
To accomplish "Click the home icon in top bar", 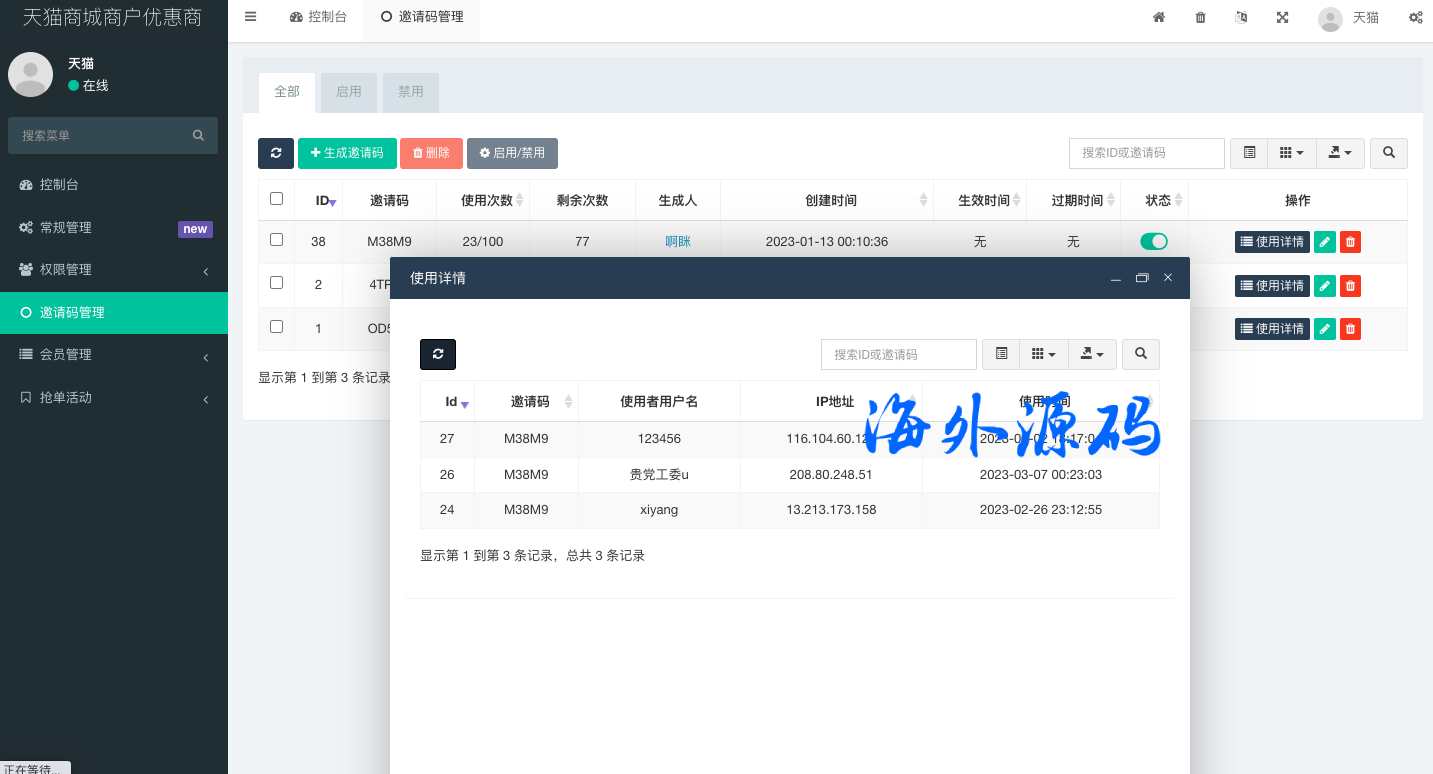I will 1159,17.
